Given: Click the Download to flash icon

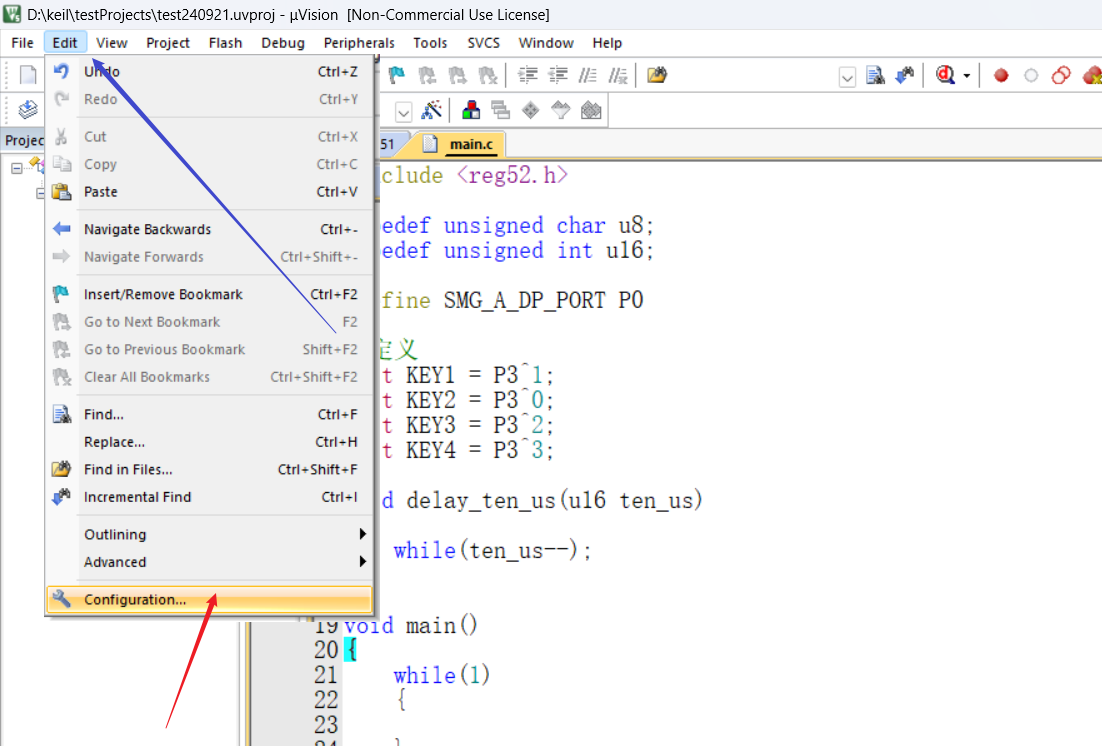Looking at the screenshot, I should (x=28, y=110).
